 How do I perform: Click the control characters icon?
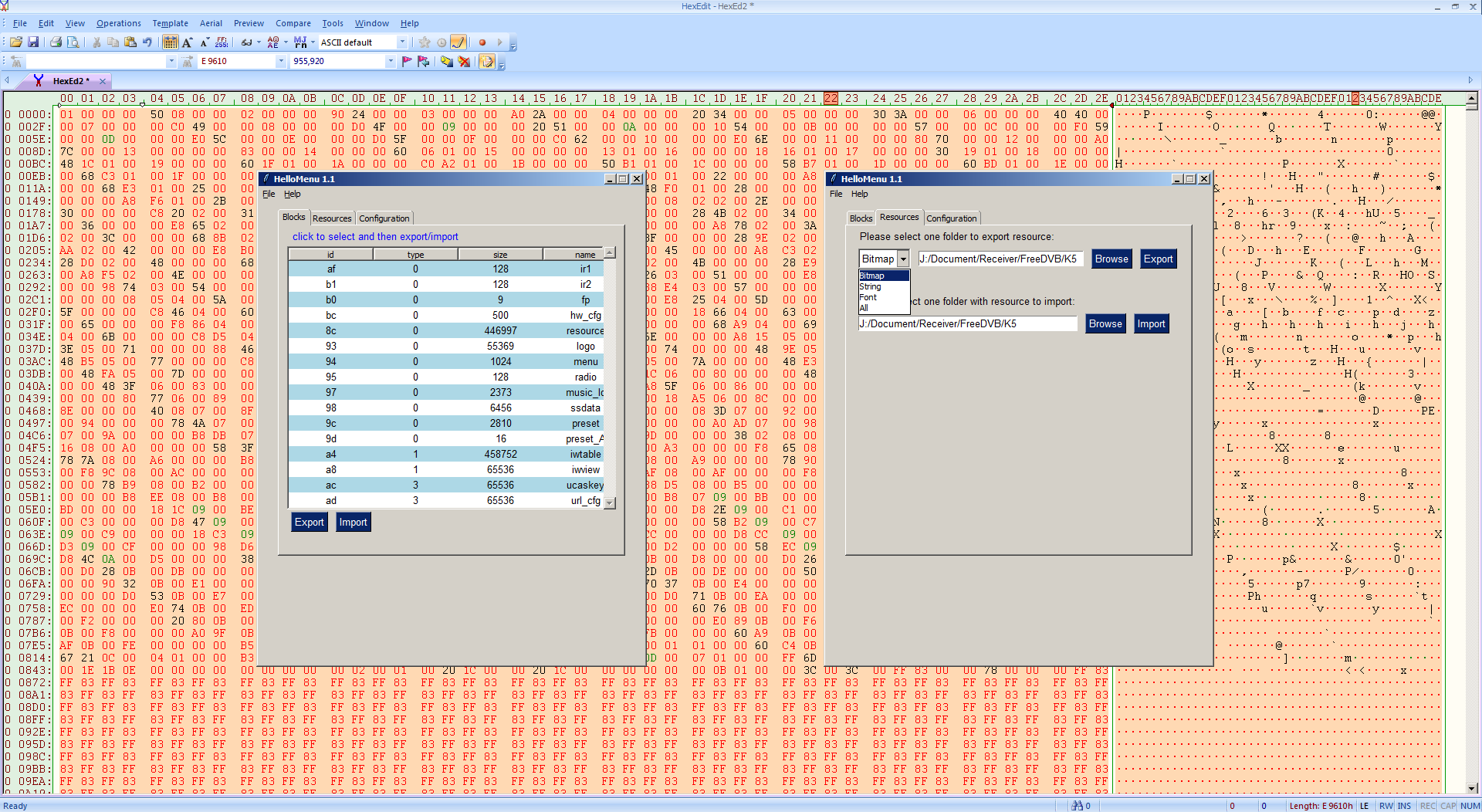pos(299,42)
